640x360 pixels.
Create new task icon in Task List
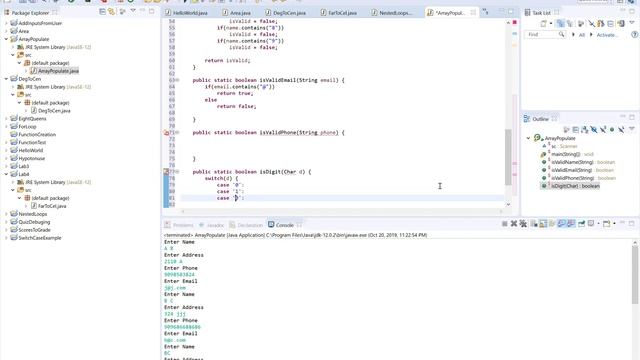(543, 24)
